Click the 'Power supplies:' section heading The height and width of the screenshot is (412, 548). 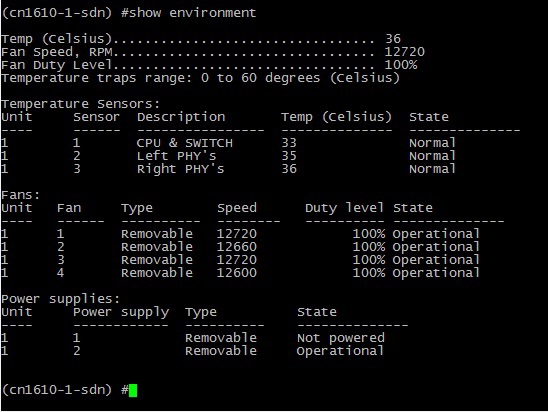point(60,299)
